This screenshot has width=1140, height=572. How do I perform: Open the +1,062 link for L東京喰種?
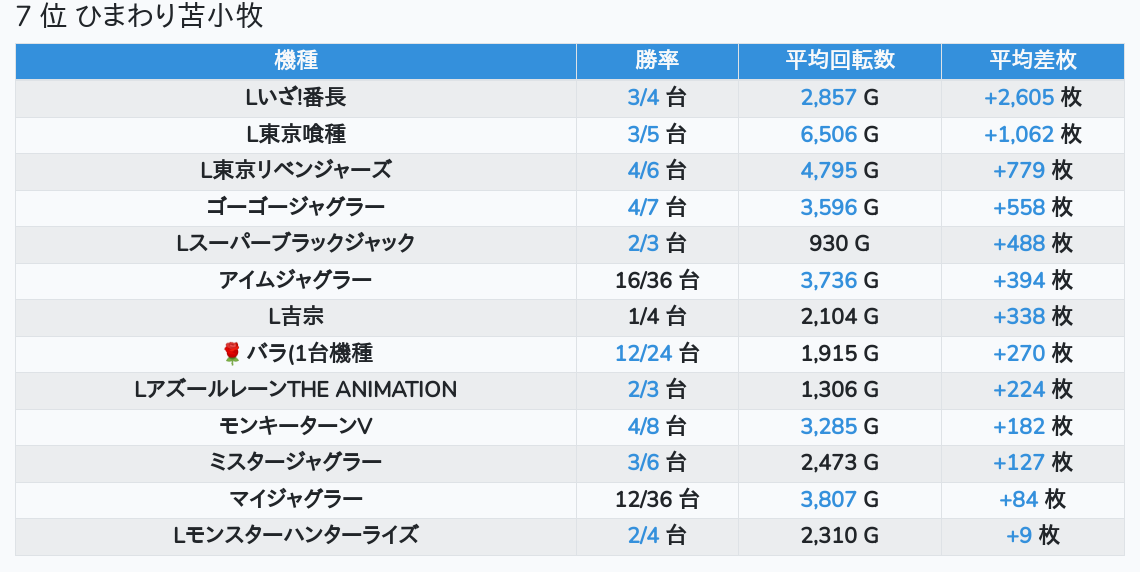[x=1018, y=134]
